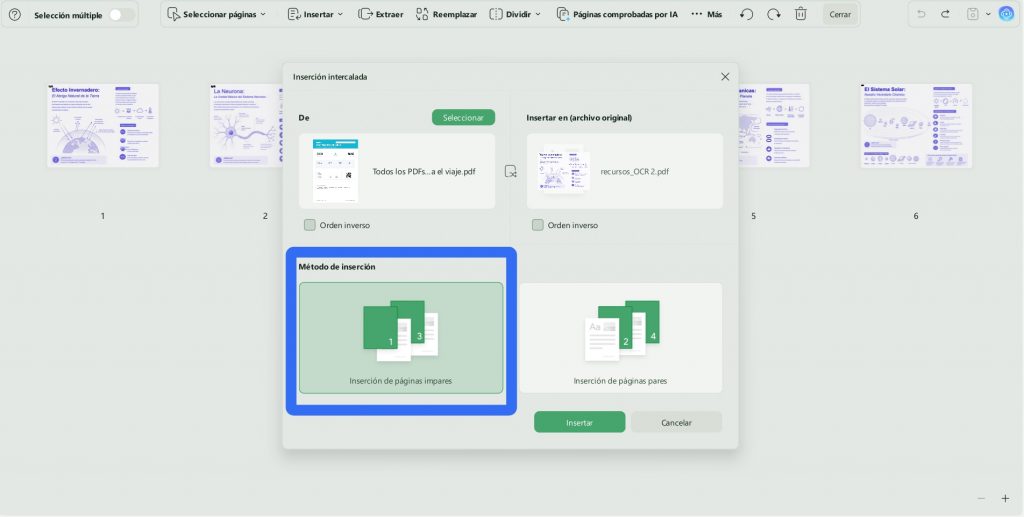Open the Más overflow menu
This screenshot has height=517, width=1024.
[707, 14]
